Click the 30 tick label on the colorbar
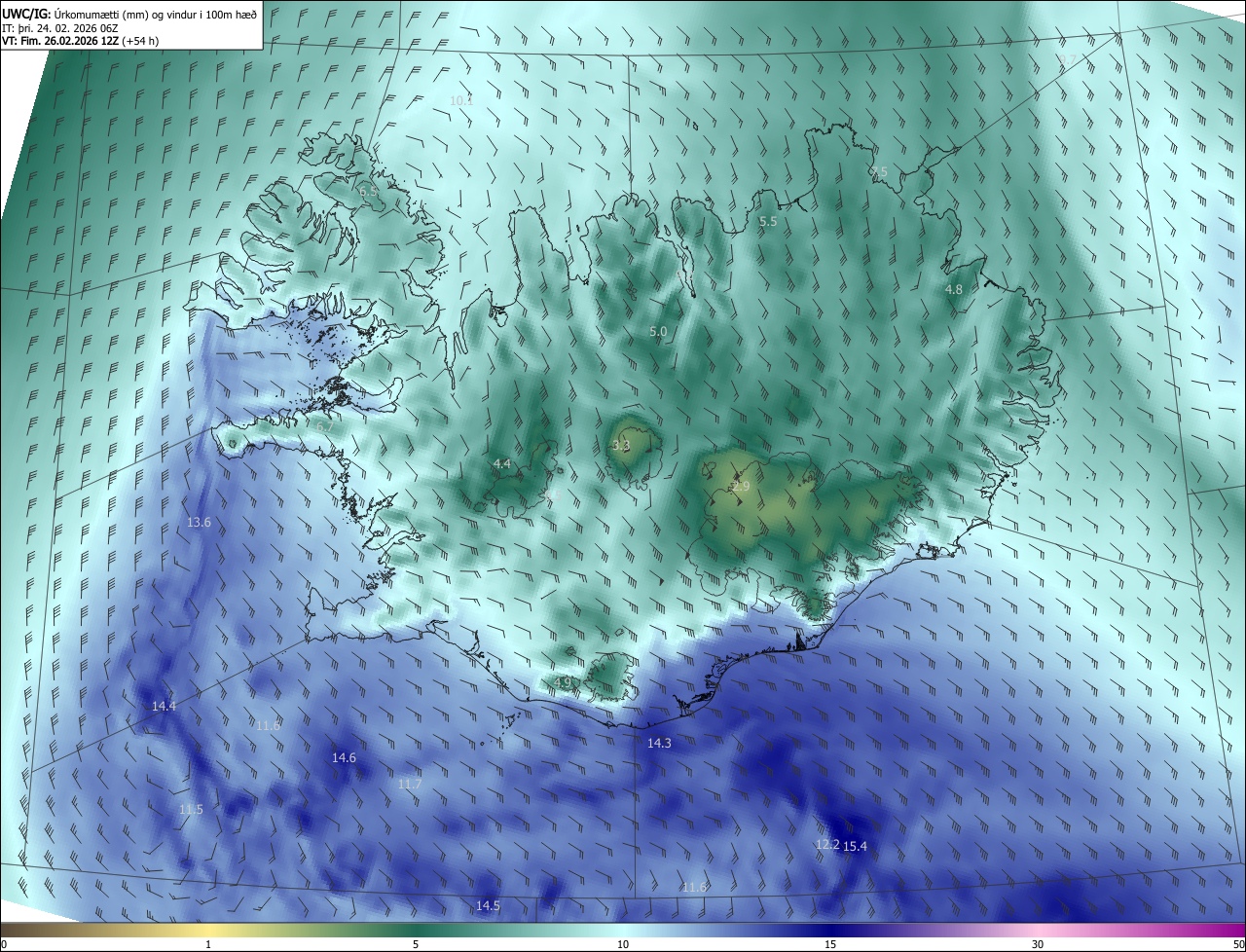Image resolution: width=1246 pixels, height=952 pixels. (1038, 944)
